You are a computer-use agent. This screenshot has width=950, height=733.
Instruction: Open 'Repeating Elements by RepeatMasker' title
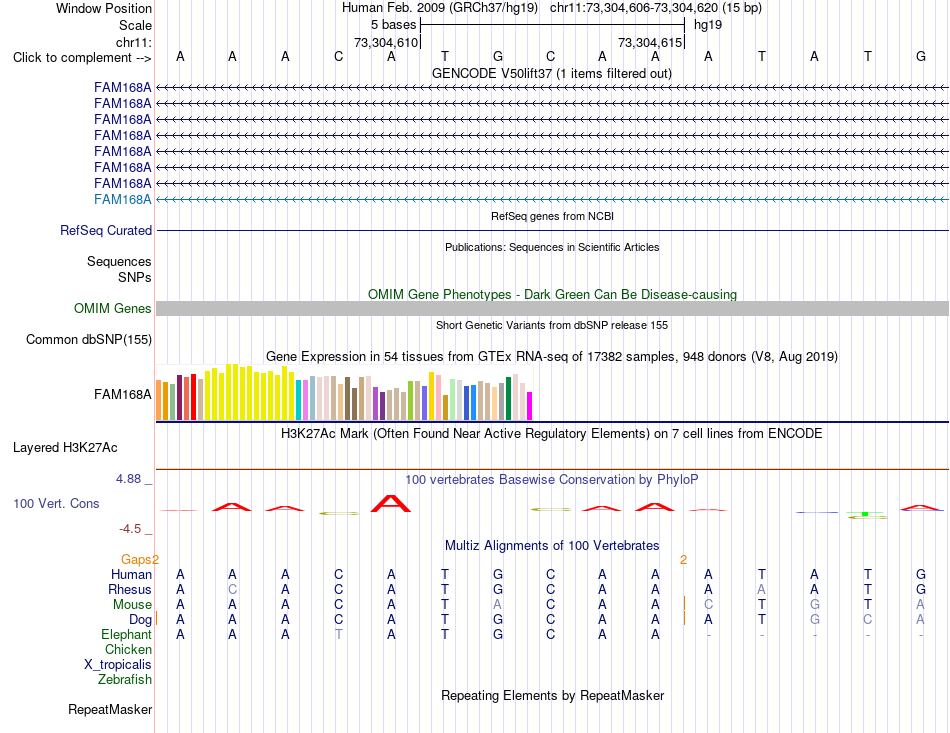pos(552,695)
